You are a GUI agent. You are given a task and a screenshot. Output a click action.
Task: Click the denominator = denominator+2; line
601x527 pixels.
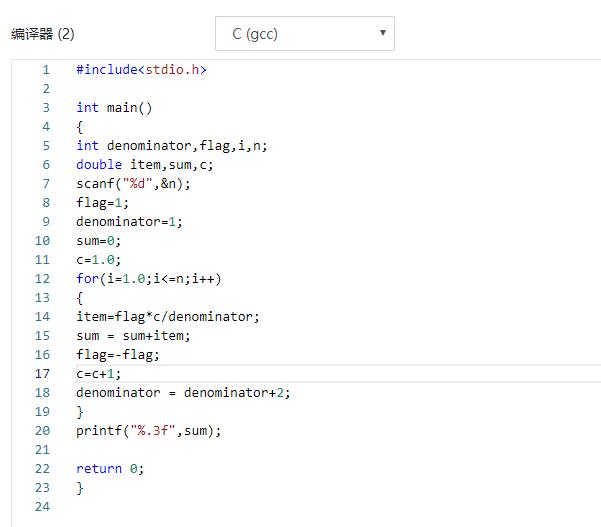(x=183, y=392)
